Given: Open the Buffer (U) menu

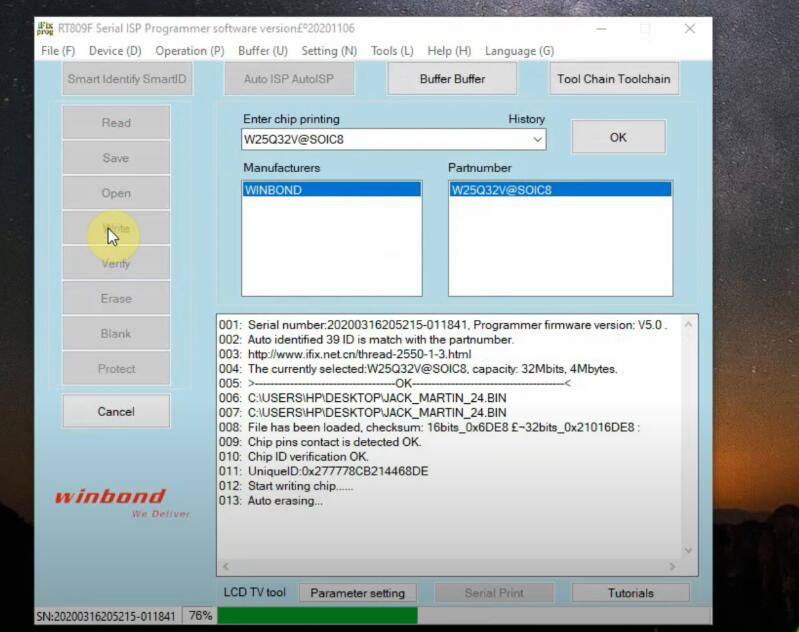Looking at the screenshot, I should coord(263,51).
